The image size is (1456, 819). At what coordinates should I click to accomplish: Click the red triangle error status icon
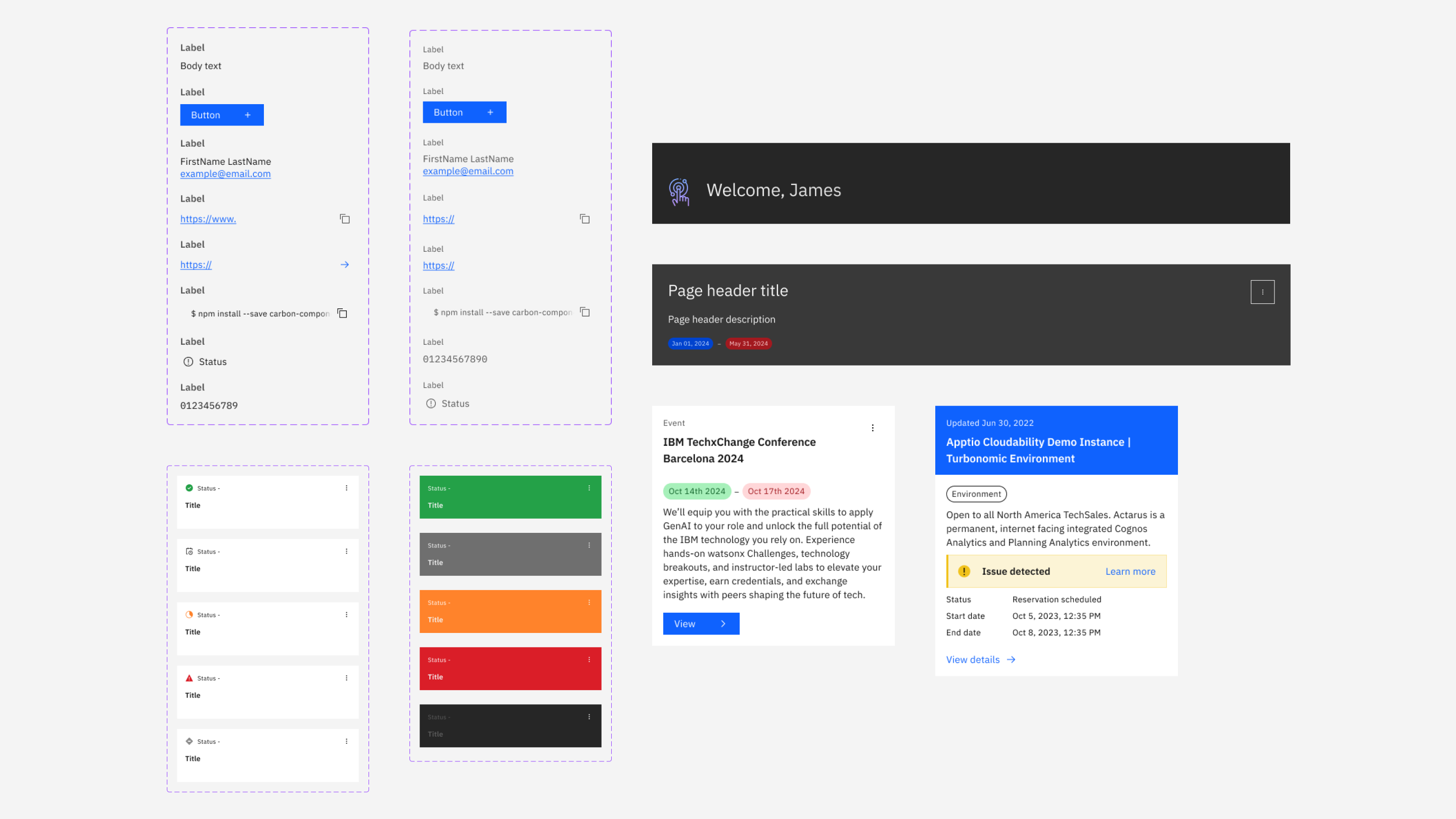[x=189, y=677]
